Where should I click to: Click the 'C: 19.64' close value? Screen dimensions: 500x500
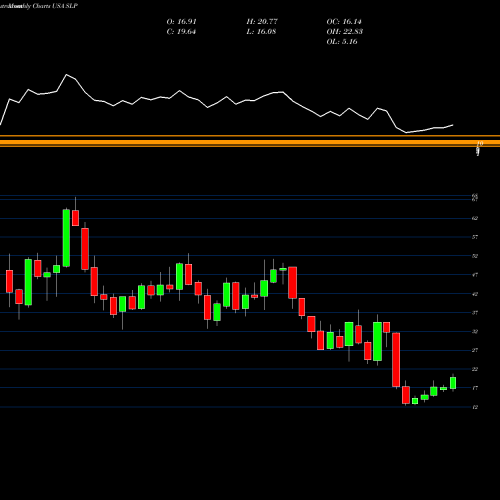(181, 32)
